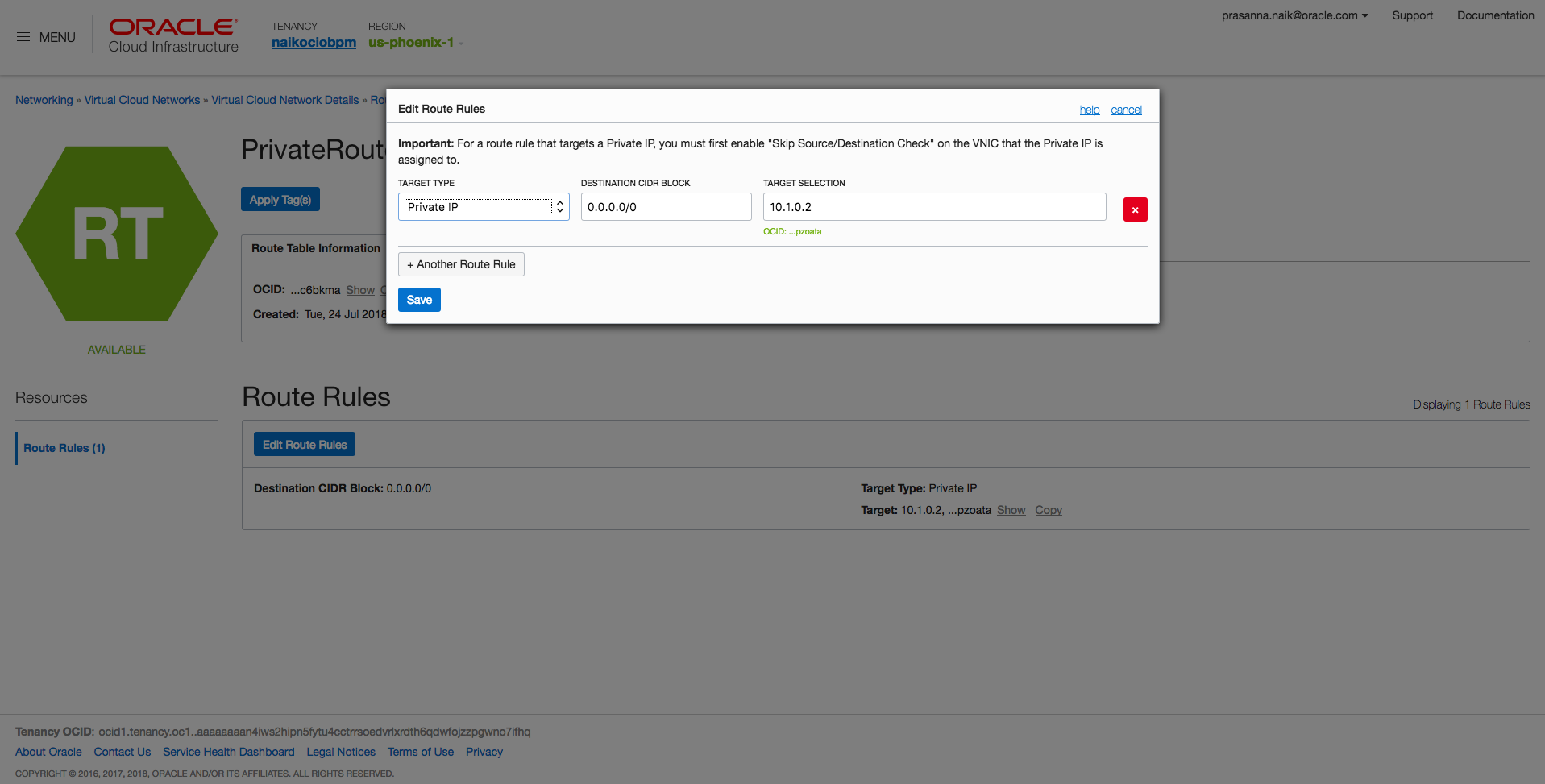Screen dimensions: 1545x784
Task: Delete the route rule with red X
Action: coord(1135,209)
